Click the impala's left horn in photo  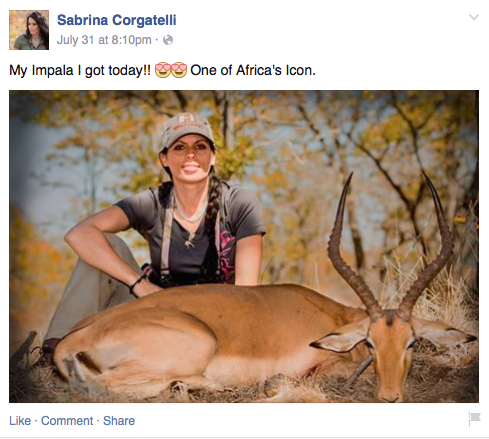(x=350, y=247)
